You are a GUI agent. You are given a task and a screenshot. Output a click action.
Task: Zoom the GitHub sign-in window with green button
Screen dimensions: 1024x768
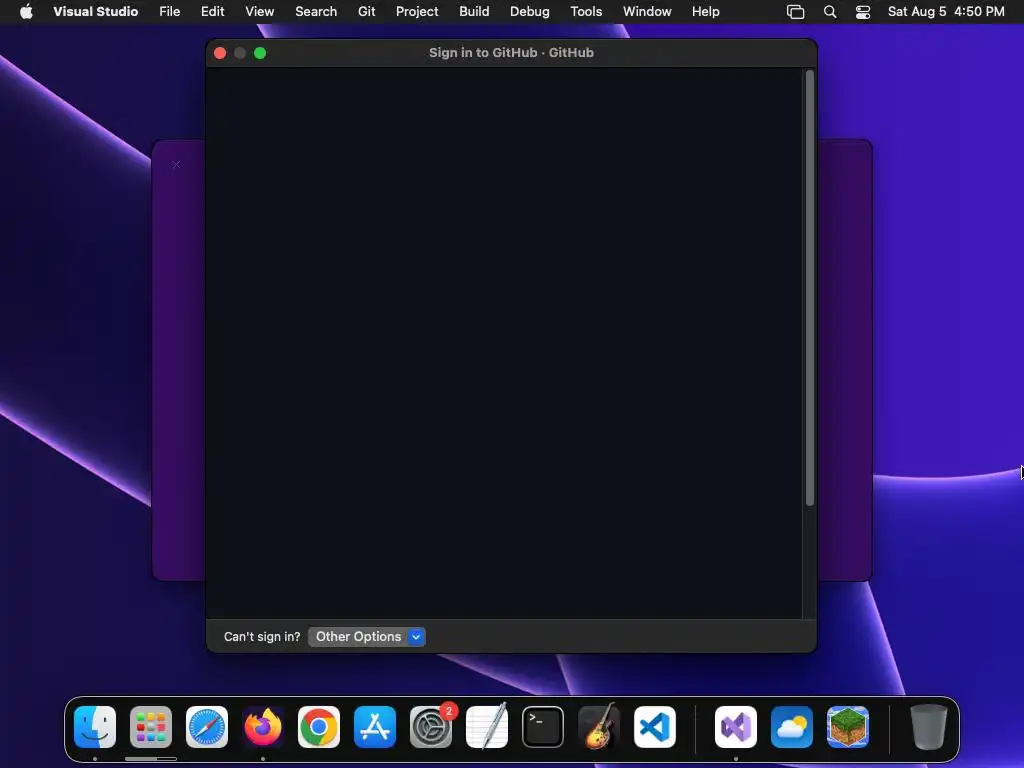260,53
